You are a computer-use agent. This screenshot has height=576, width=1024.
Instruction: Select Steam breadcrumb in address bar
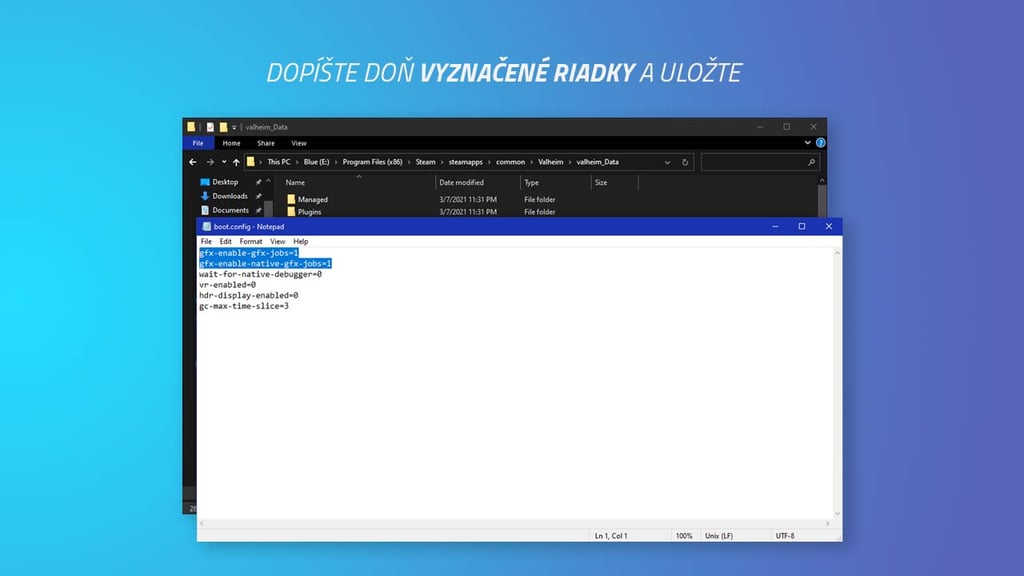tap(425, 162)
